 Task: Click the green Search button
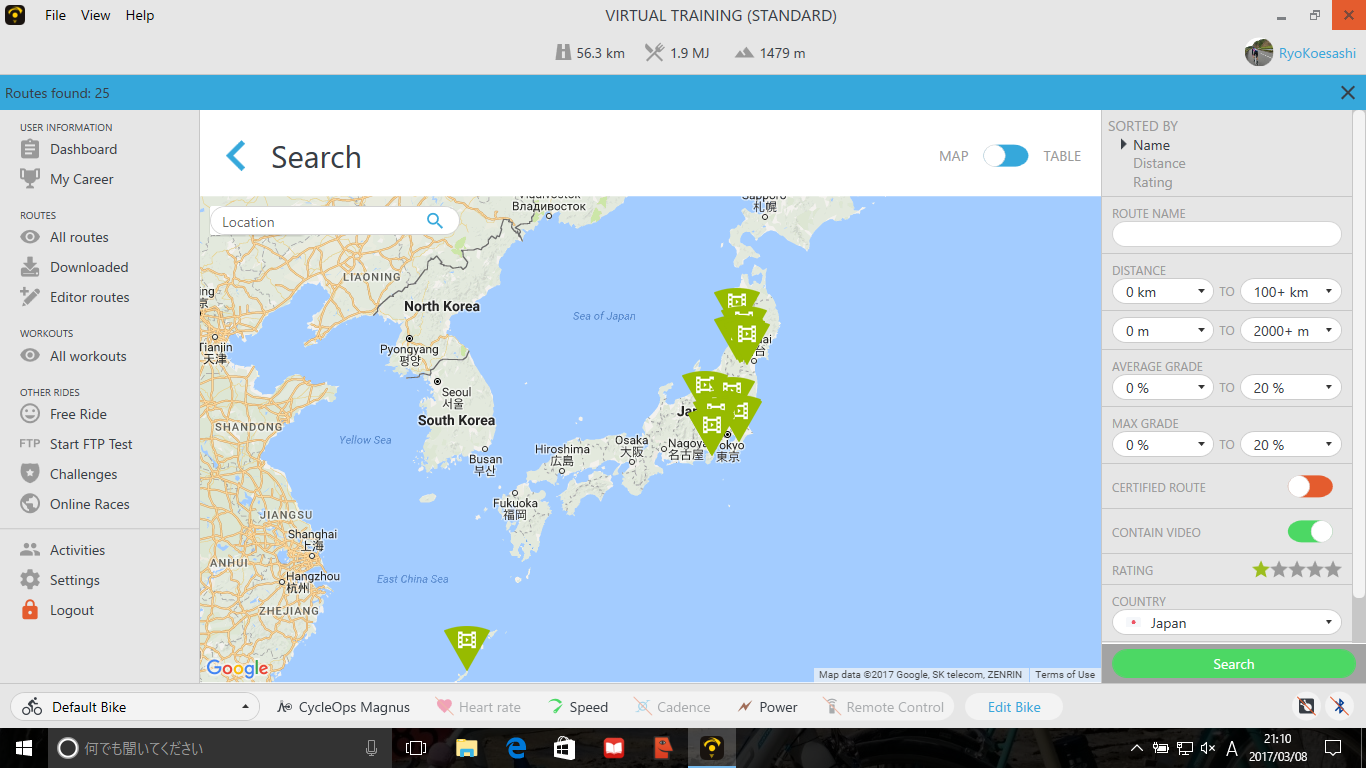tap(1233, 664)
